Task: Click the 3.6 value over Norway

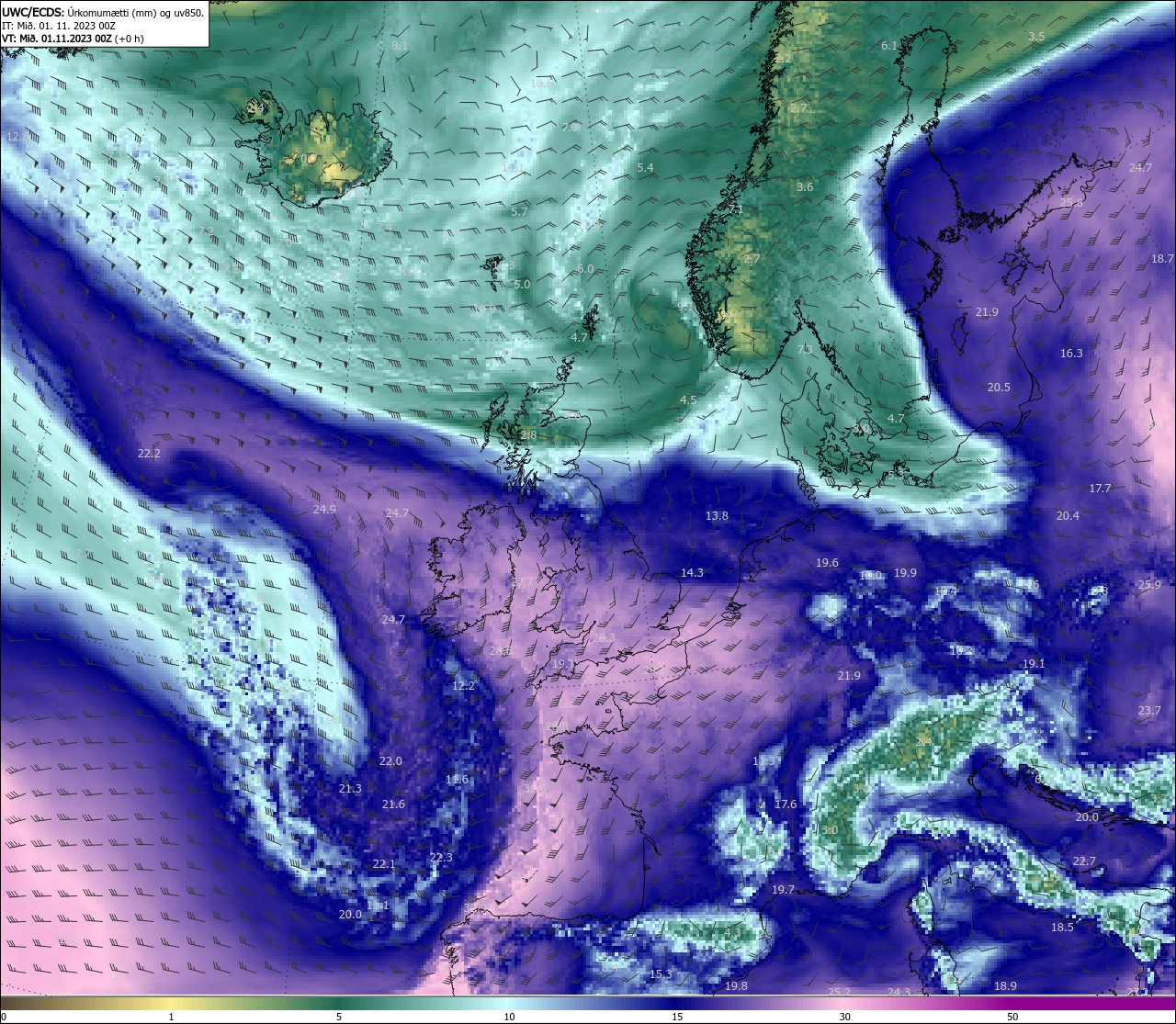Action: click(x=805, y=187)
